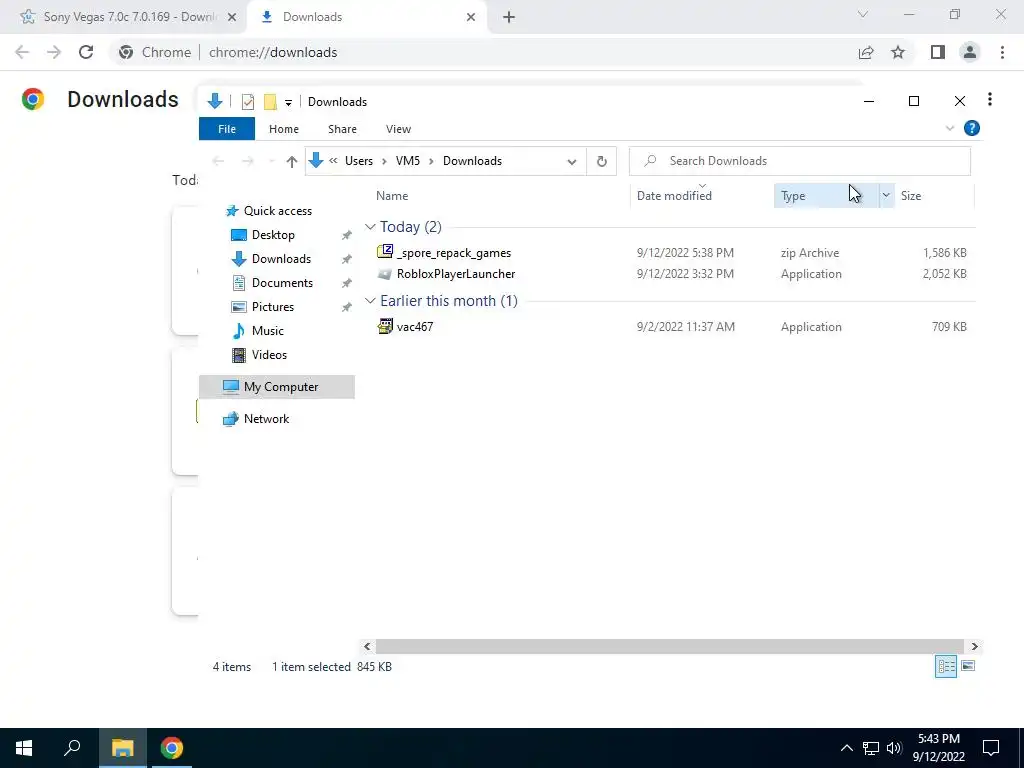Click Users in the address breadcrumb
Screen dimensions: 1024x768
(359, 161)
